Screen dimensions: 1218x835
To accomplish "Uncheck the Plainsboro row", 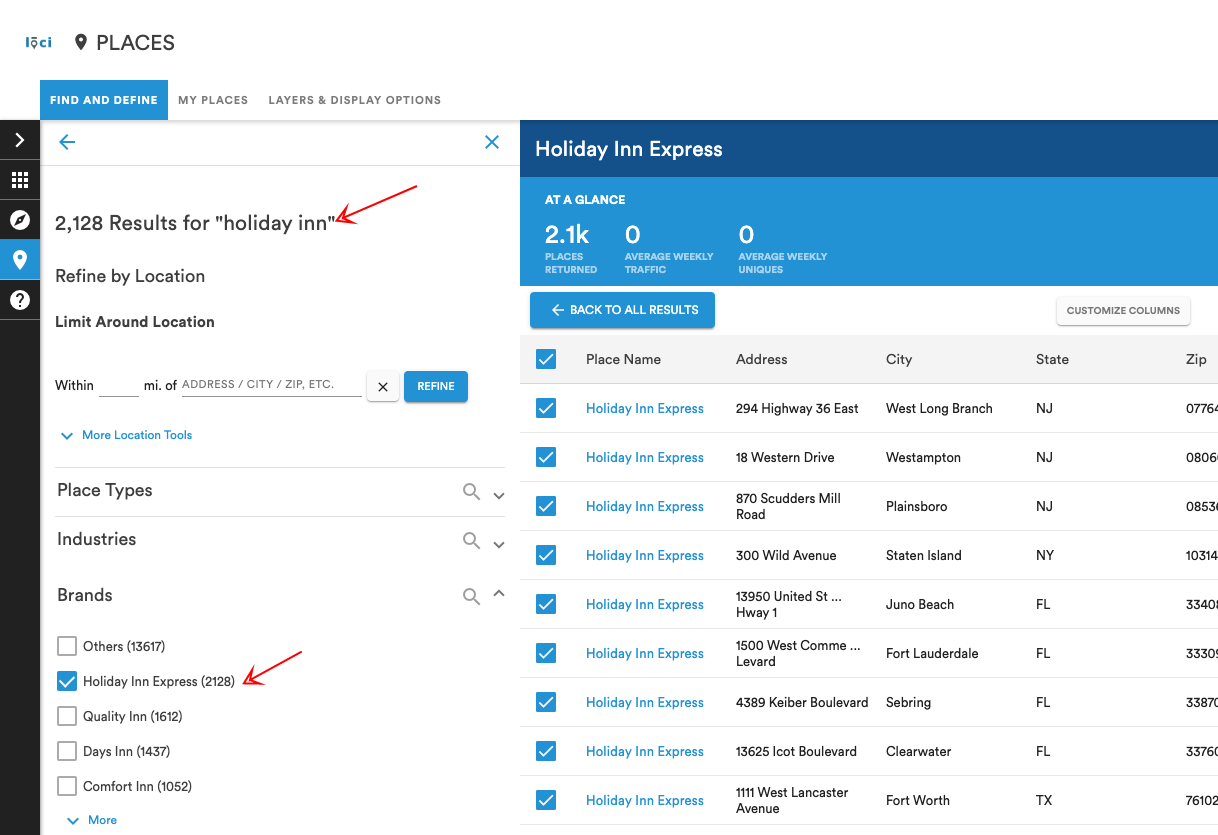I will (x=546, y=506).
